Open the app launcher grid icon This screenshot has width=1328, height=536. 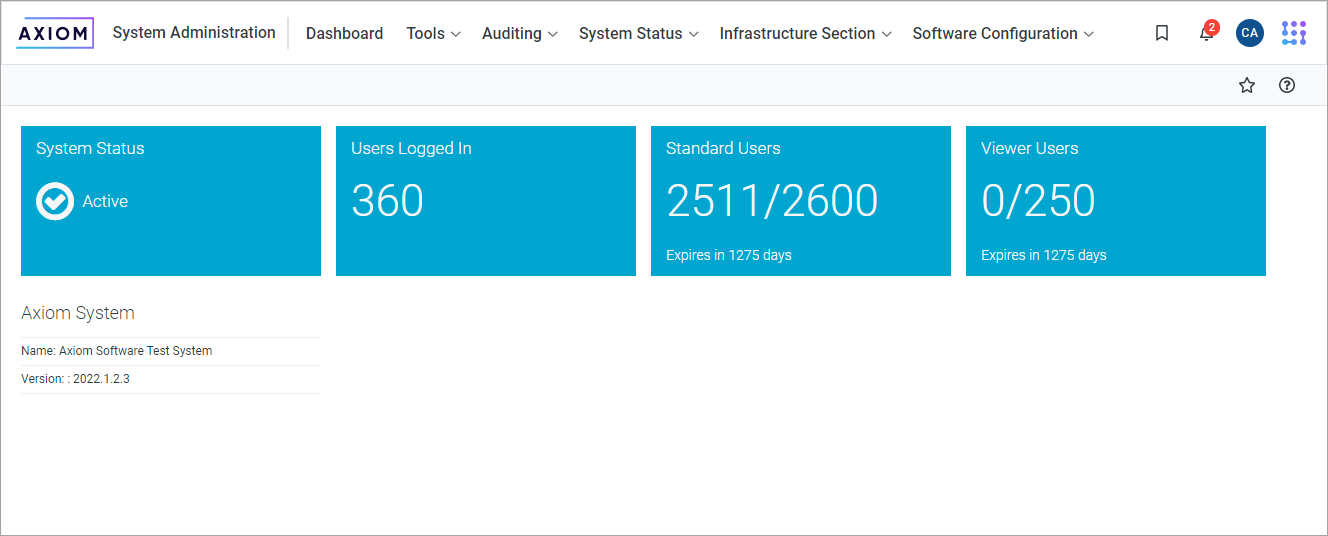tap(1294, 33)
